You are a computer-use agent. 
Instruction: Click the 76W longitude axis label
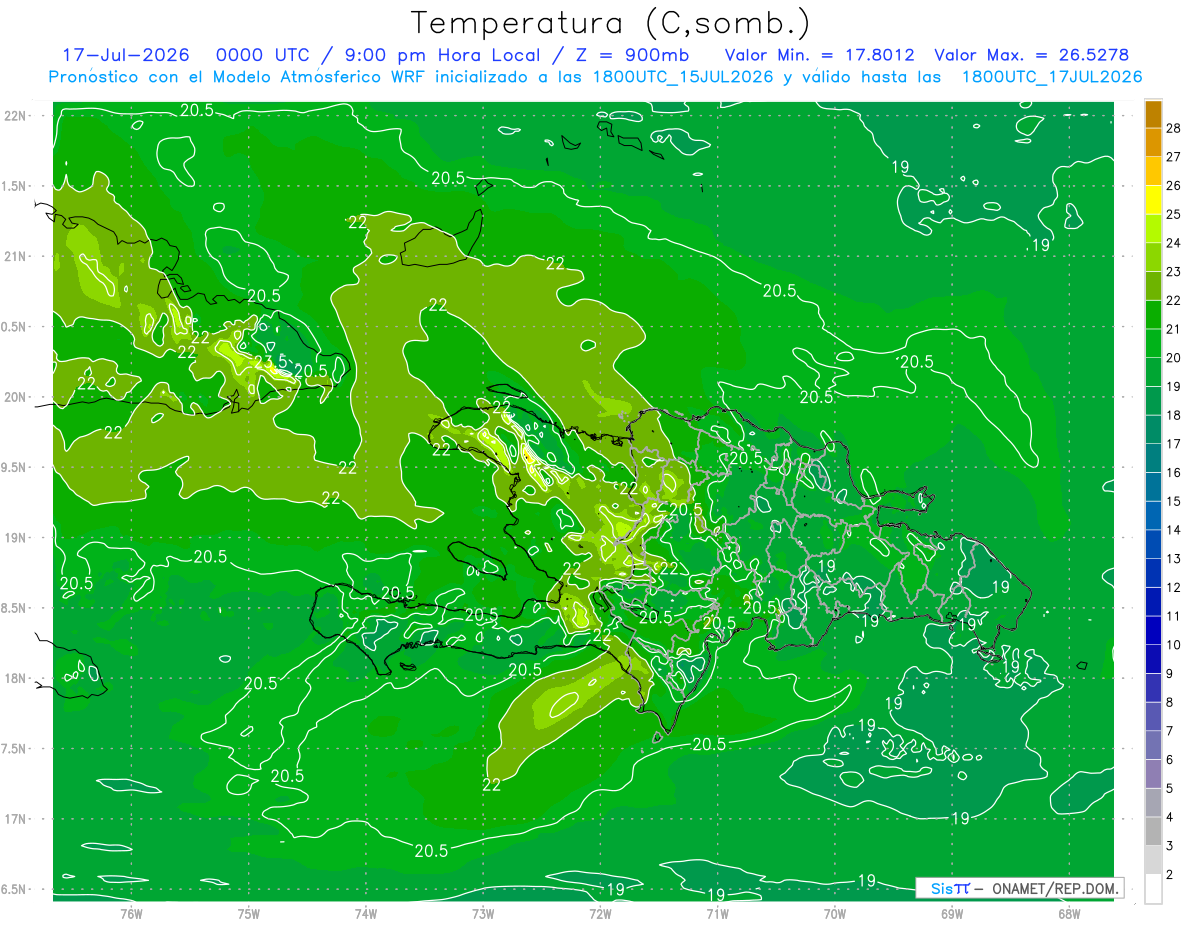(131, 913)
